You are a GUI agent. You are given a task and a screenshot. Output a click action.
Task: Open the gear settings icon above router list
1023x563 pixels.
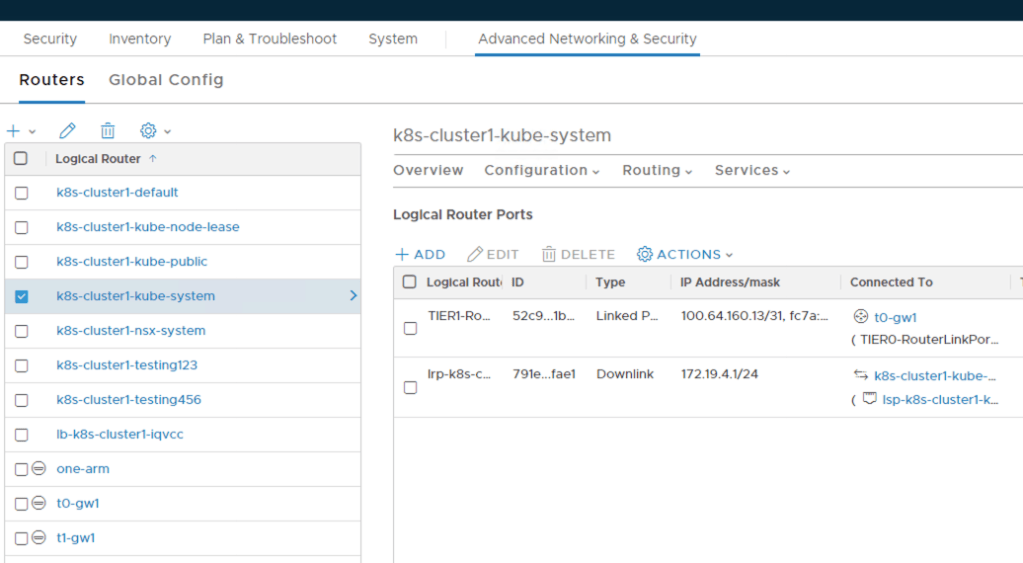[x=149, y=131]
